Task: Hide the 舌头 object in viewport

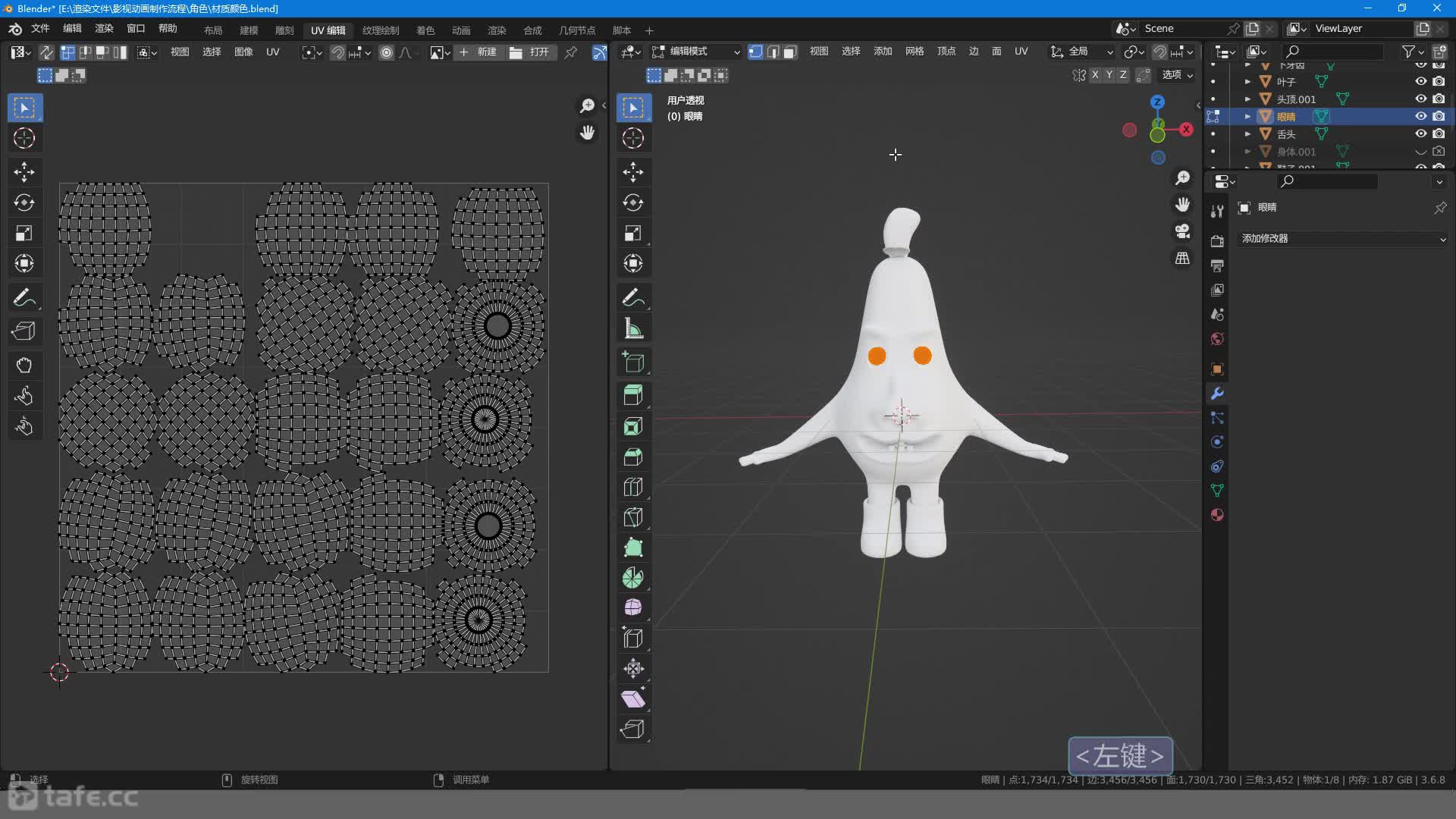Action: pos(1421,133)
